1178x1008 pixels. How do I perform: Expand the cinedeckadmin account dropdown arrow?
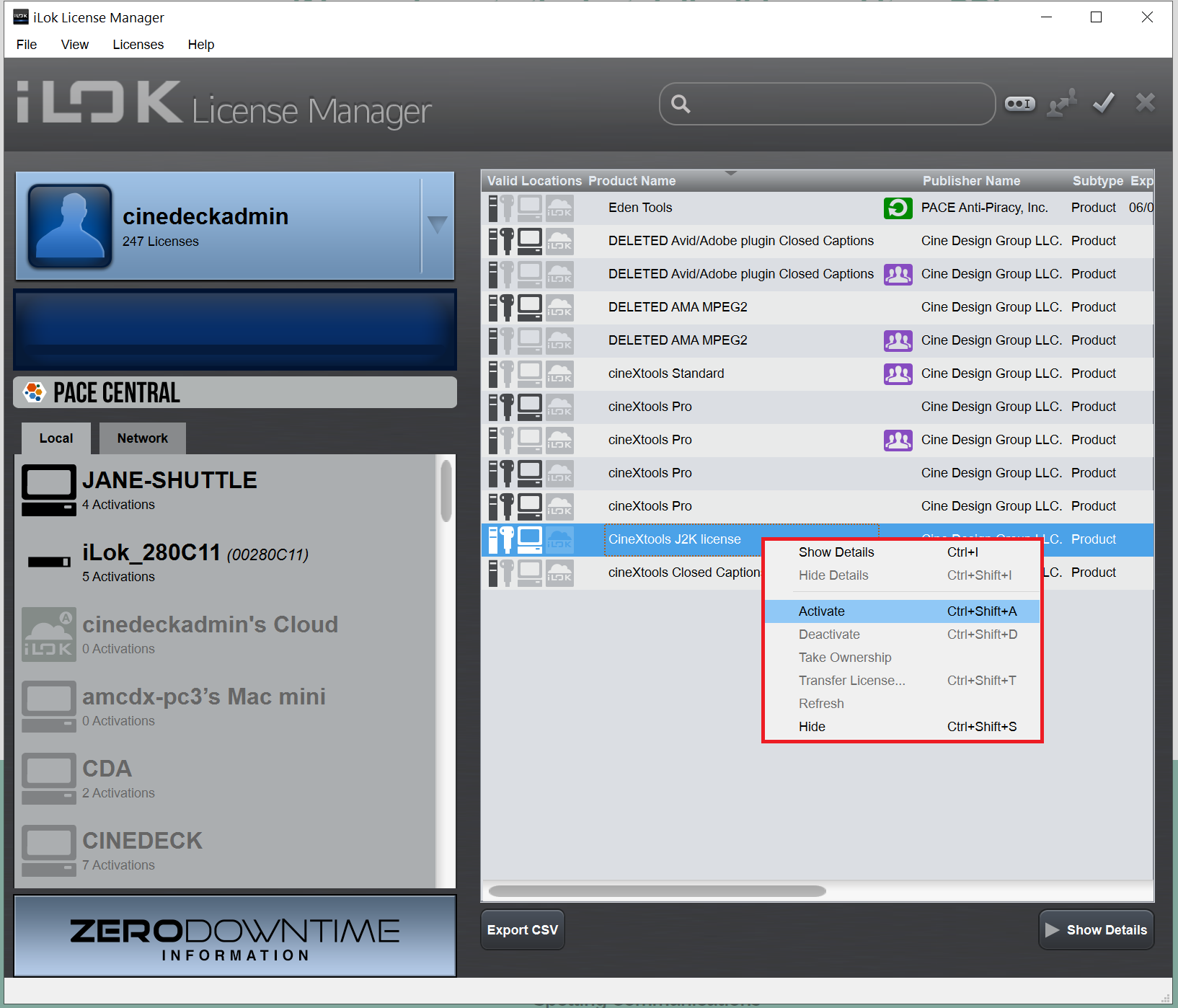coord(438,224)
